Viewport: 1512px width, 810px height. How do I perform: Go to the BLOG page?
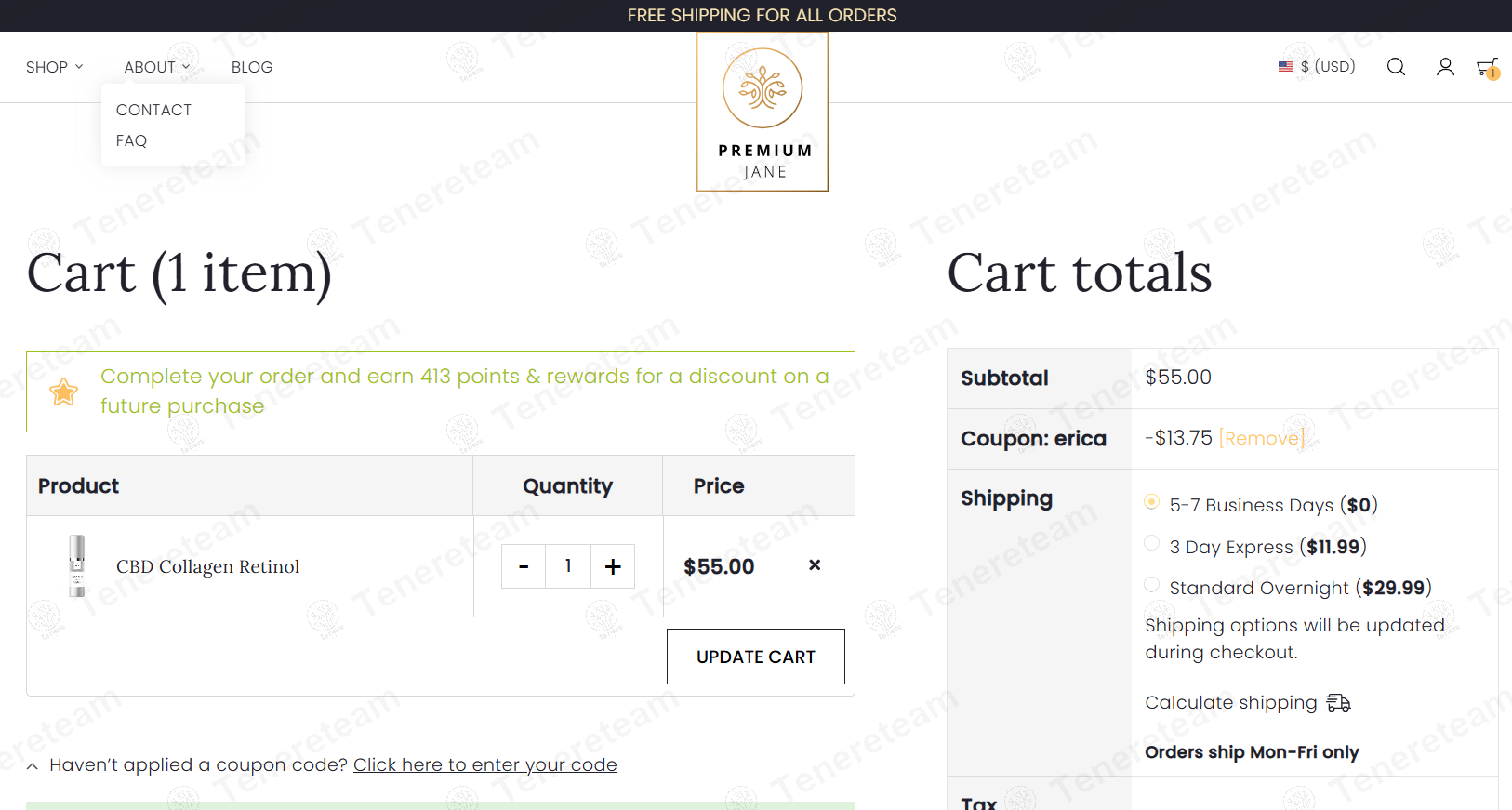[x=252, y=67]
